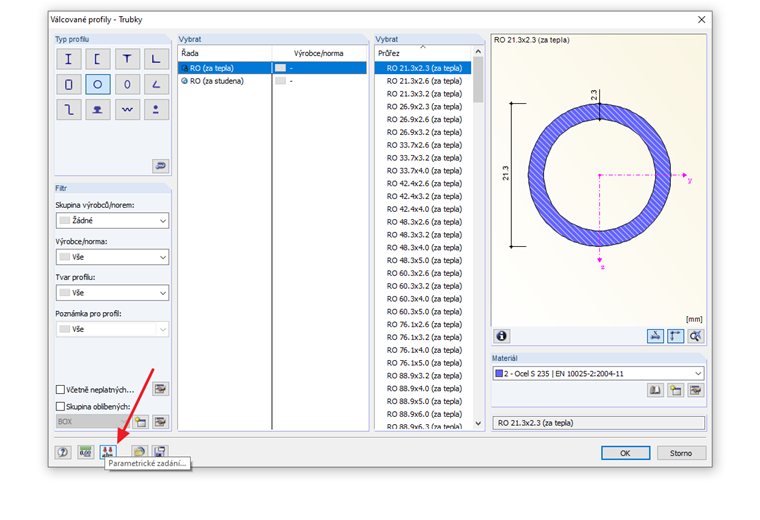760x520 pixels.
Task: Select the channel C-section profile type icon
Action: [98, 59]
